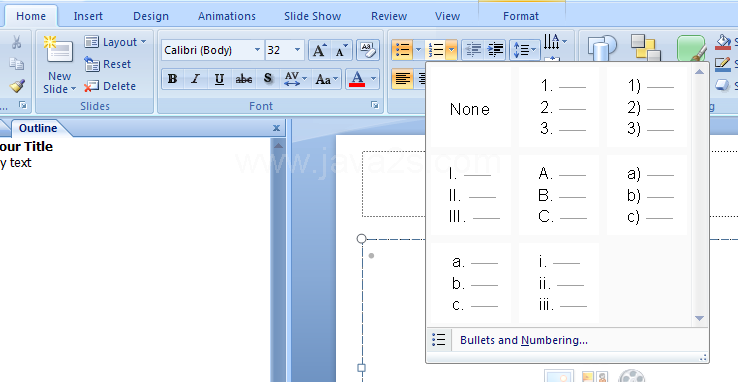This screenshot has height=382, width=738.
Task: Apply the red font color A
Action: click(x=357, y=79)
